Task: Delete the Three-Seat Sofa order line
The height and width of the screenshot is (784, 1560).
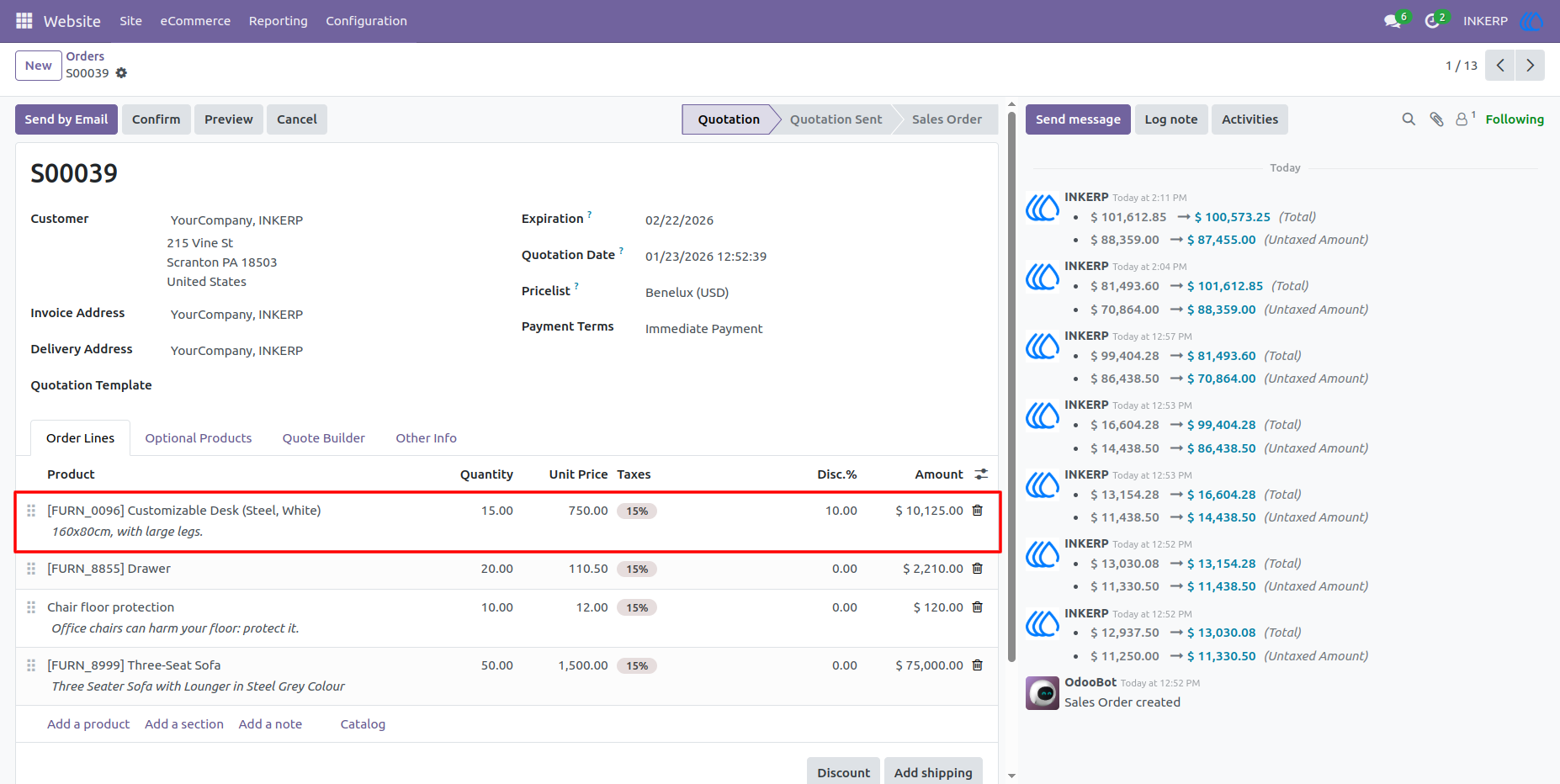Action: point(977,665)
